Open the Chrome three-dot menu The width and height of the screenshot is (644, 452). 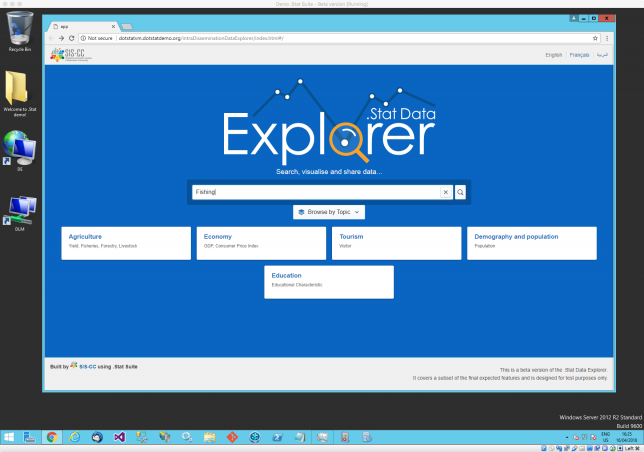tap(607, 38)
